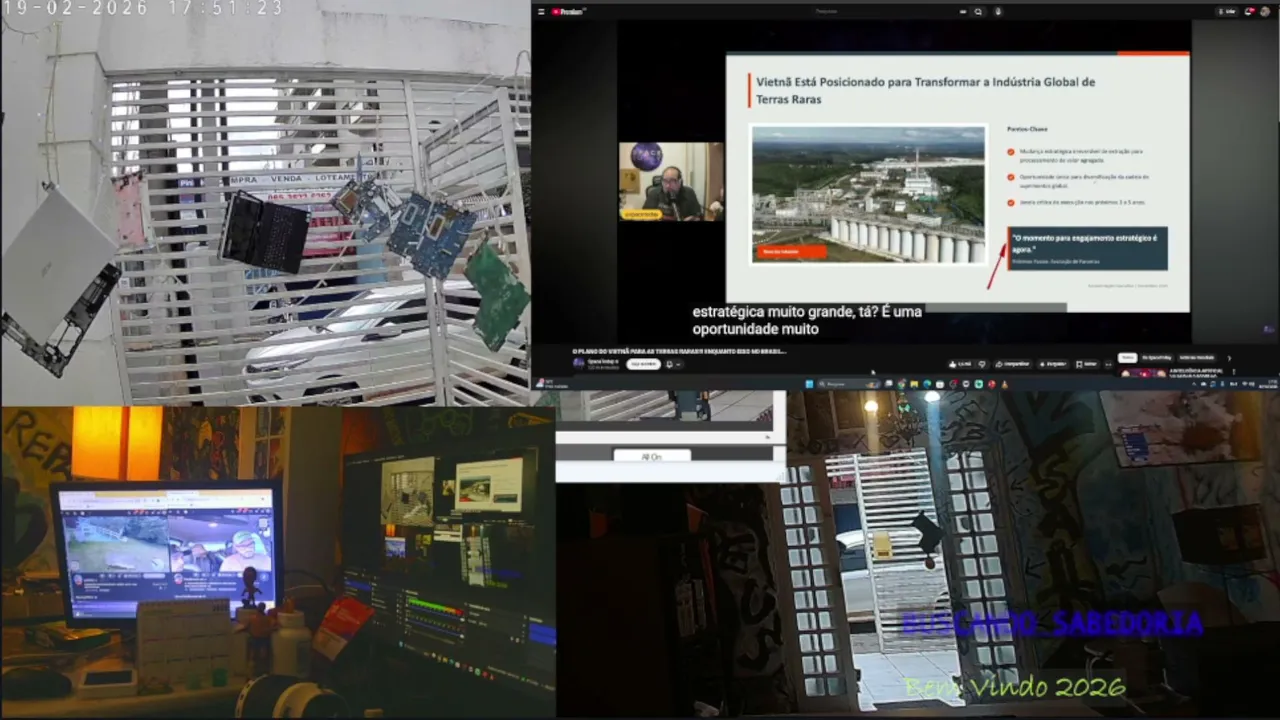Open Space Today channel avatar
This screenshot has height=720, width=1280.
click(x=578, y=363)
